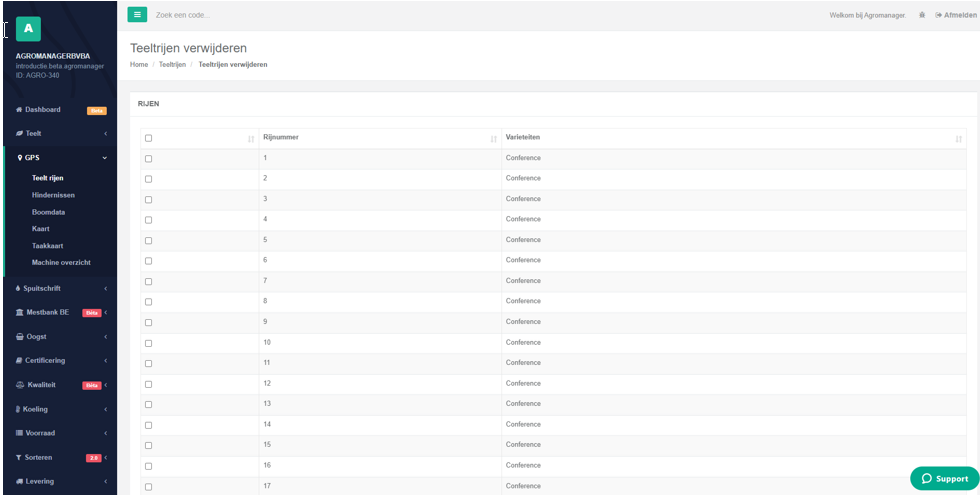
Task: Open the Support chat button
Action: 944,478
